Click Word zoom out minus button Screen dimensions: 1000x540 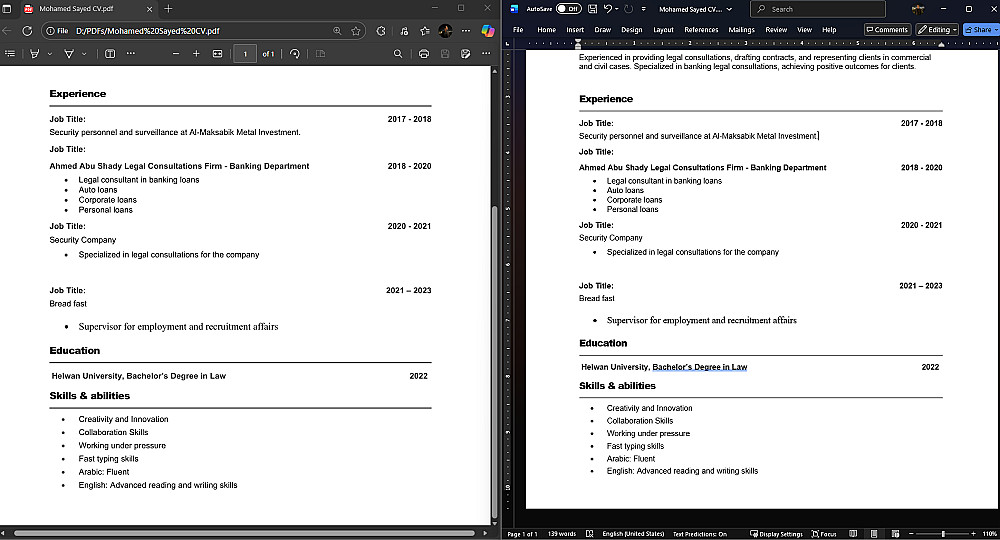(x=911, y=534)
